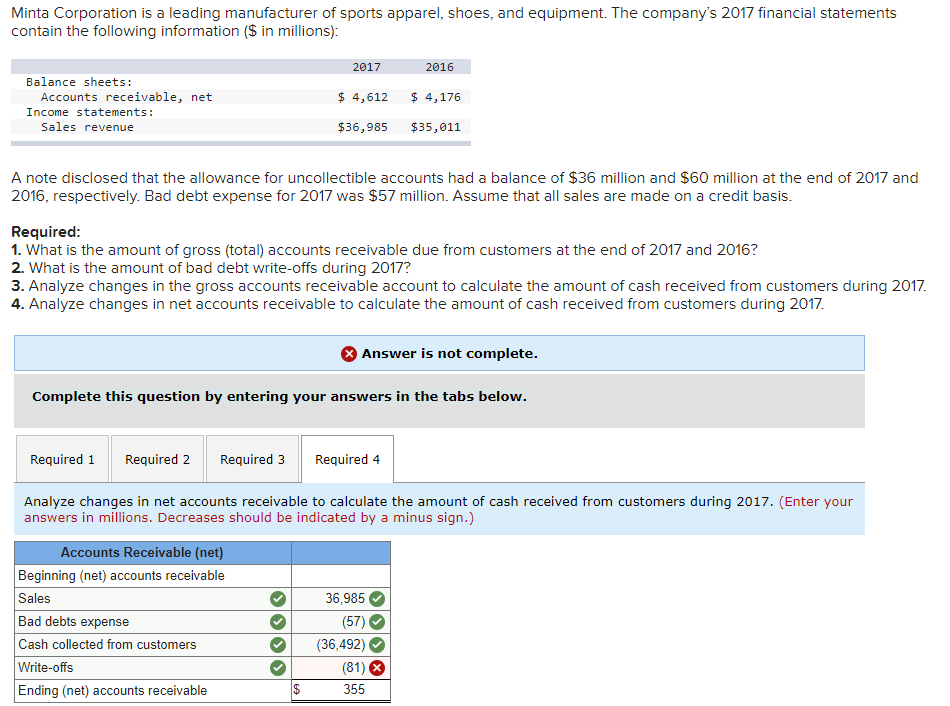Click the Write-offs amount field showing (81)
950x706 pixels.
pos(340,668)
